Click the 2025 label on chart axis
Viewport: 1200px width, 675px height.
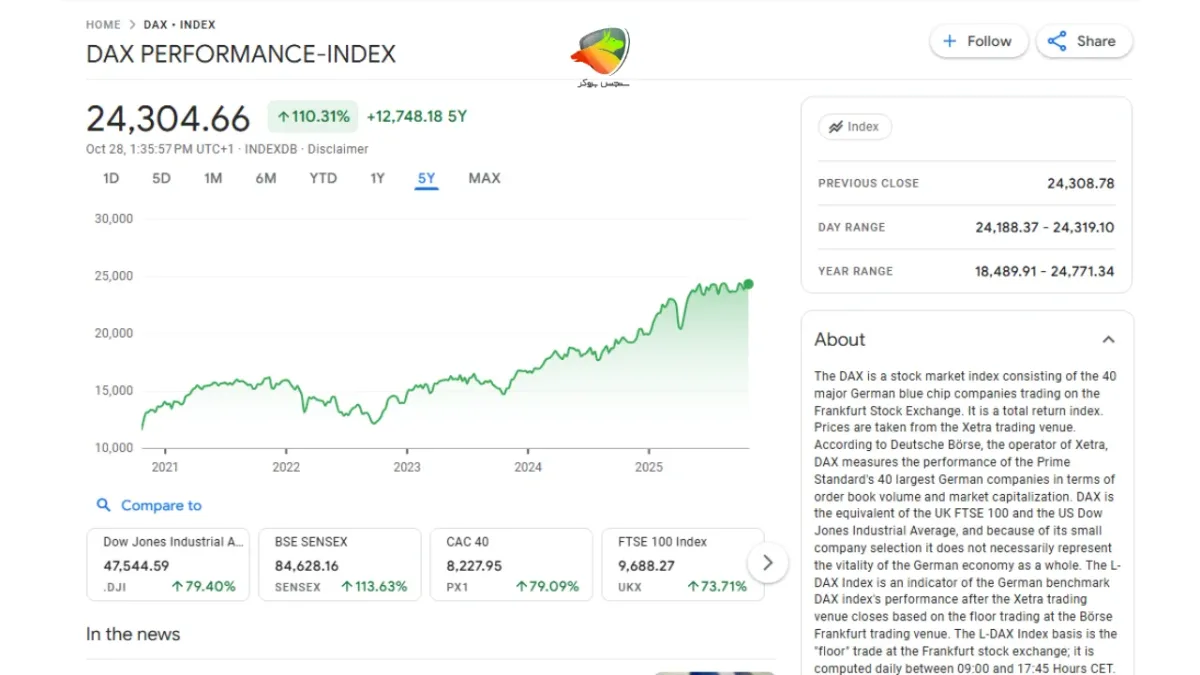649,467
